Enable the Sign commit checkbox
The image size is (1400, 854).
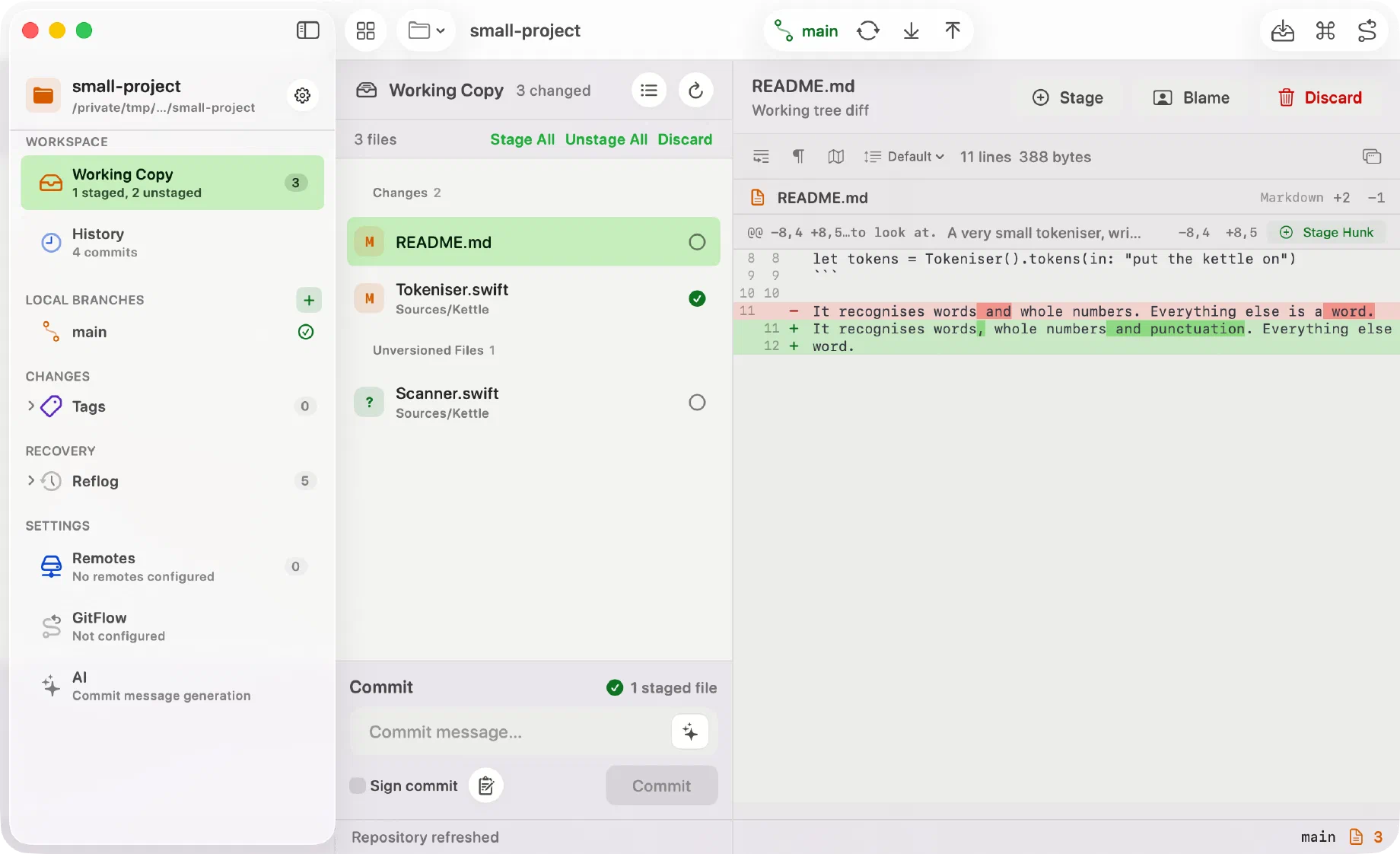357,785
